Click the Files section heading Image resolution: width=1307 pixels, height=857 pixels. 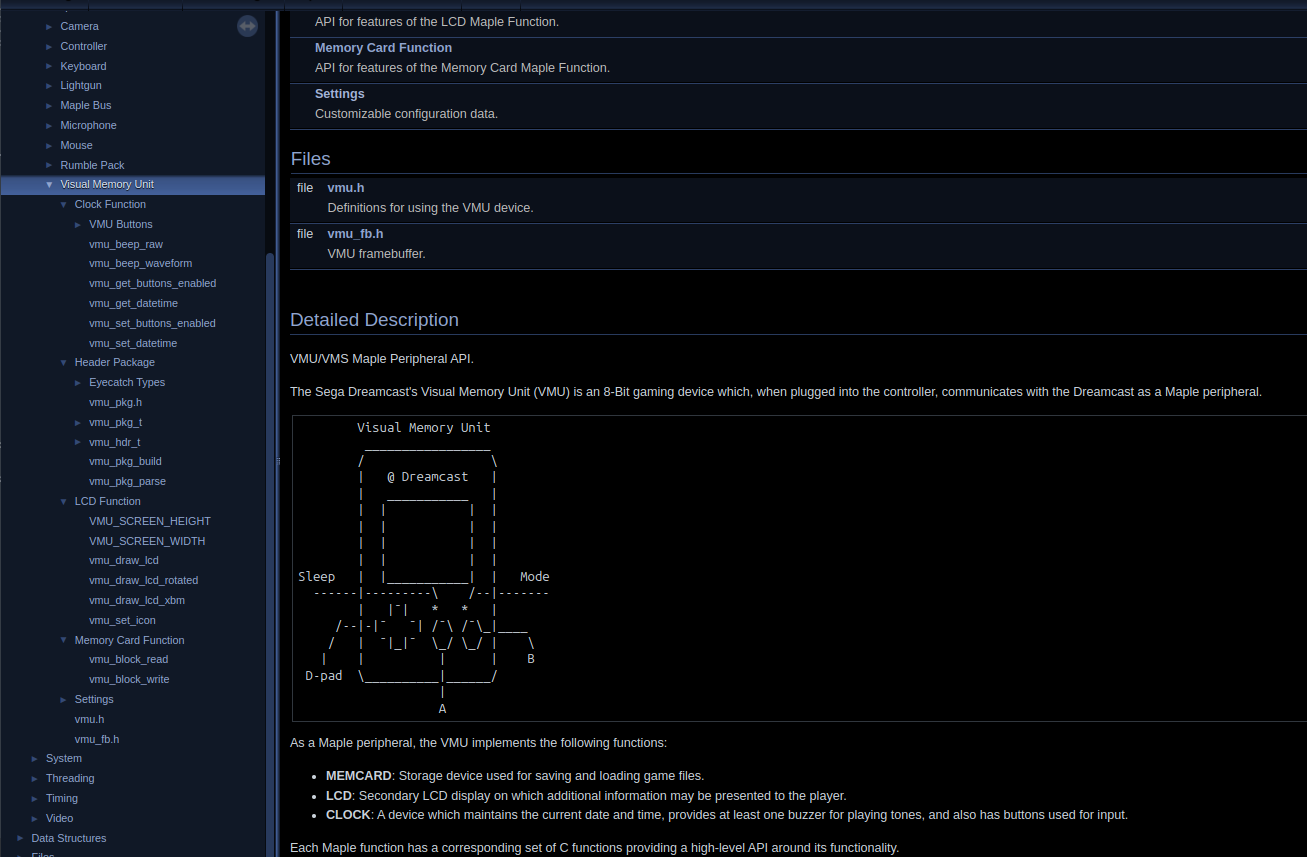click(311, 159)
